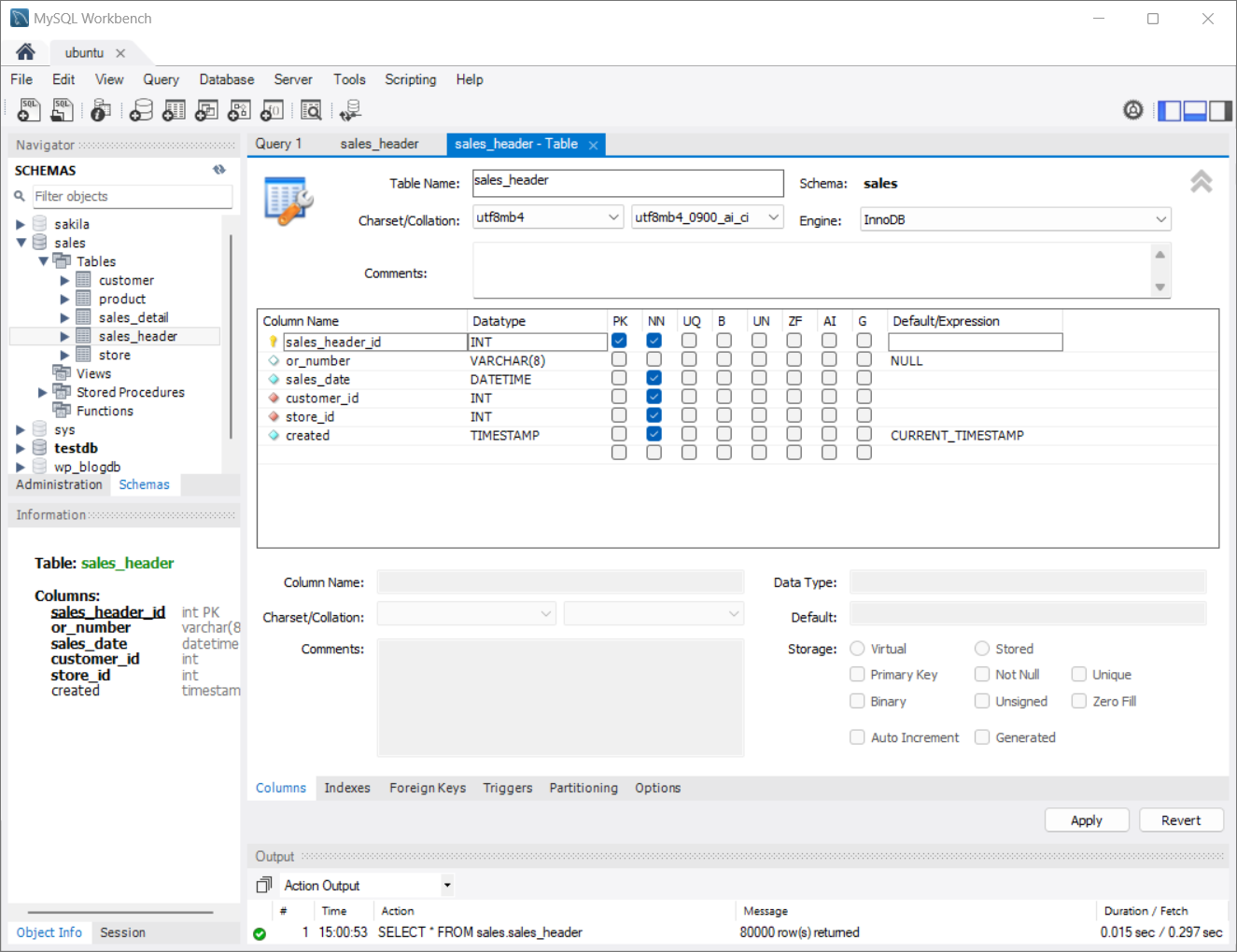Image resolution: width=1237 pixels, height=952 pixels.
Task: Enable AI checkbox for sales_header_id
Action: (x=829, y=341)
